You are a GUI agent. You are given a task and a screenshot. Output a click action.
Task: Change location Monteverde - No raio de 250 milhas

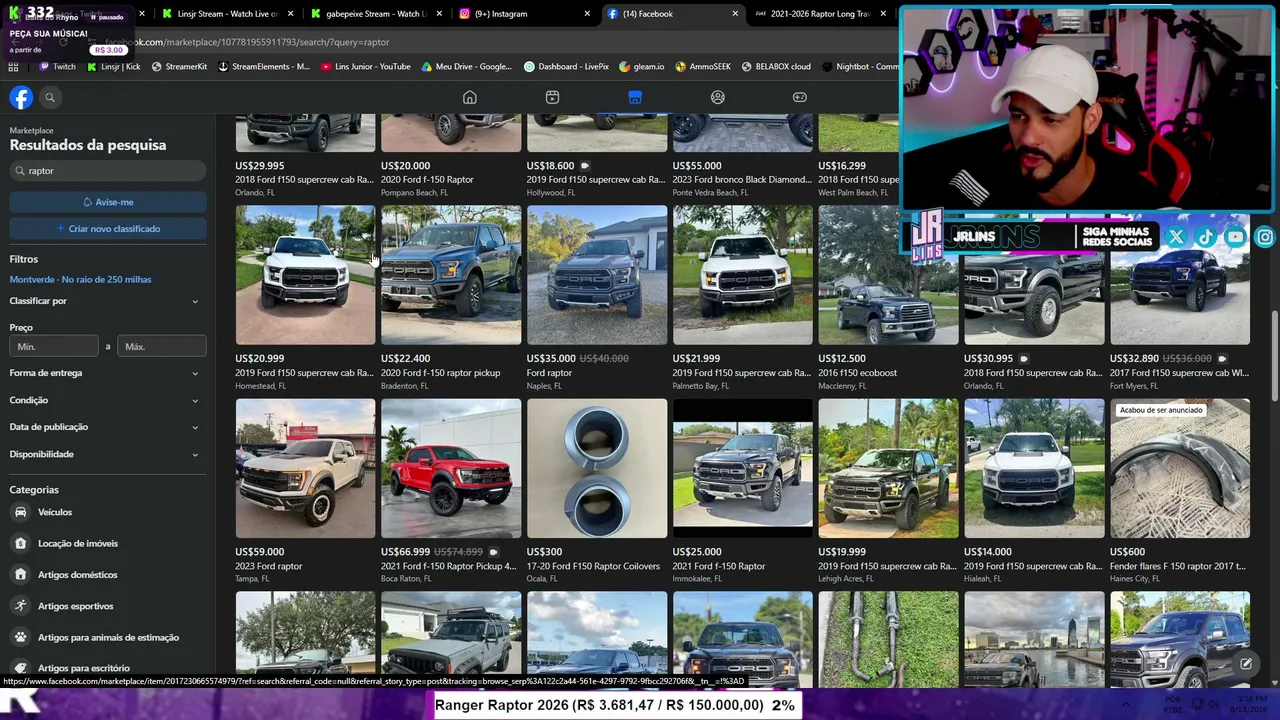[80, 280]
